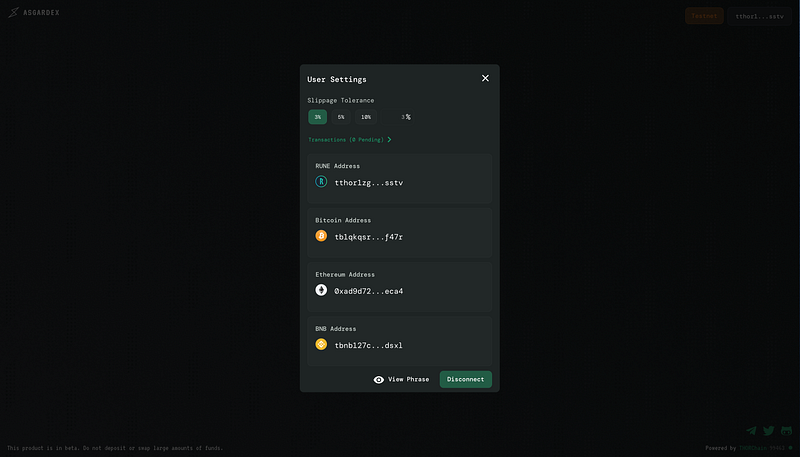Open the GitHub icon in footer

click(x=786, y=431)
